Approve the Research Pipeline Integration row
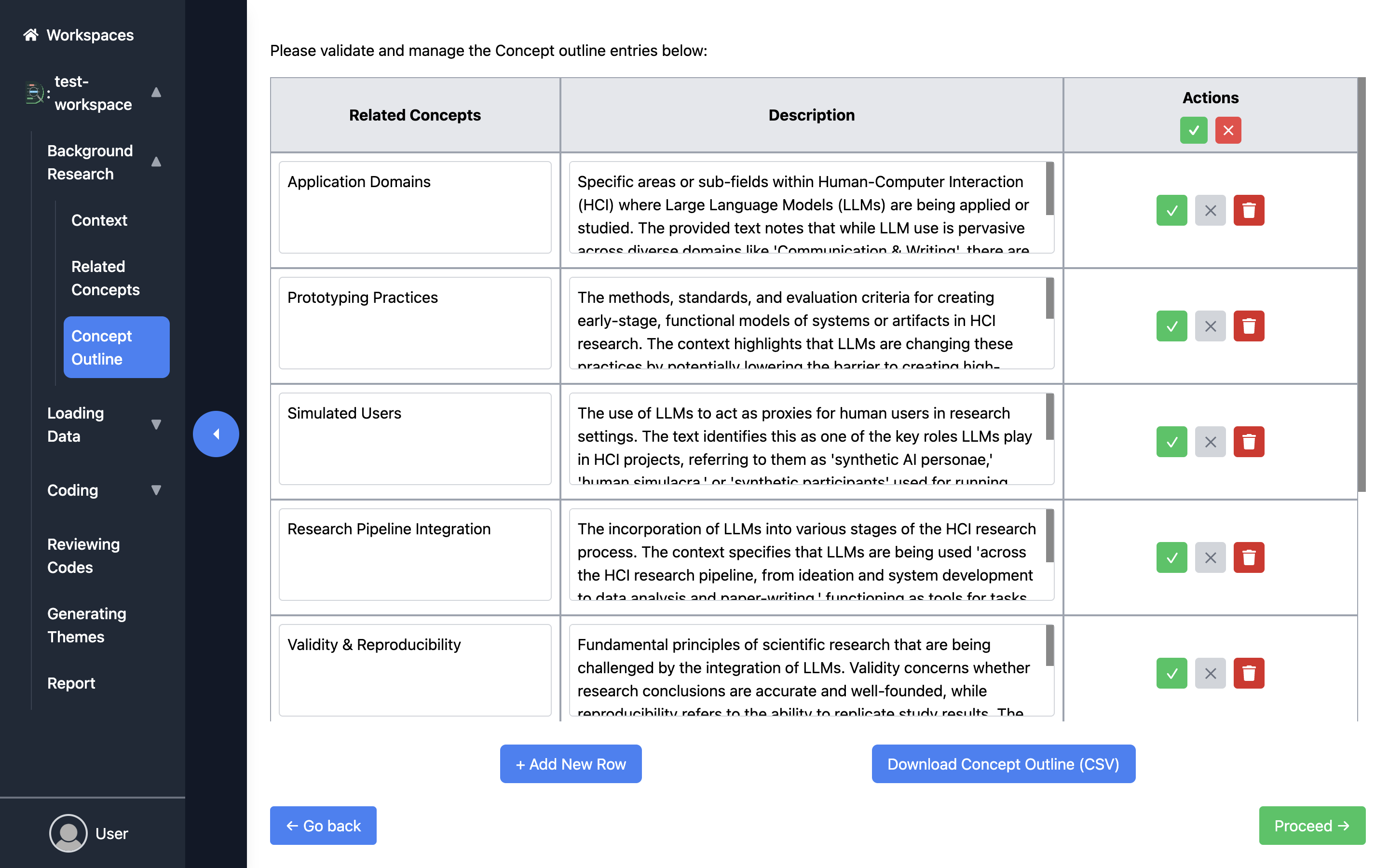 click(x=1171, y=557)
